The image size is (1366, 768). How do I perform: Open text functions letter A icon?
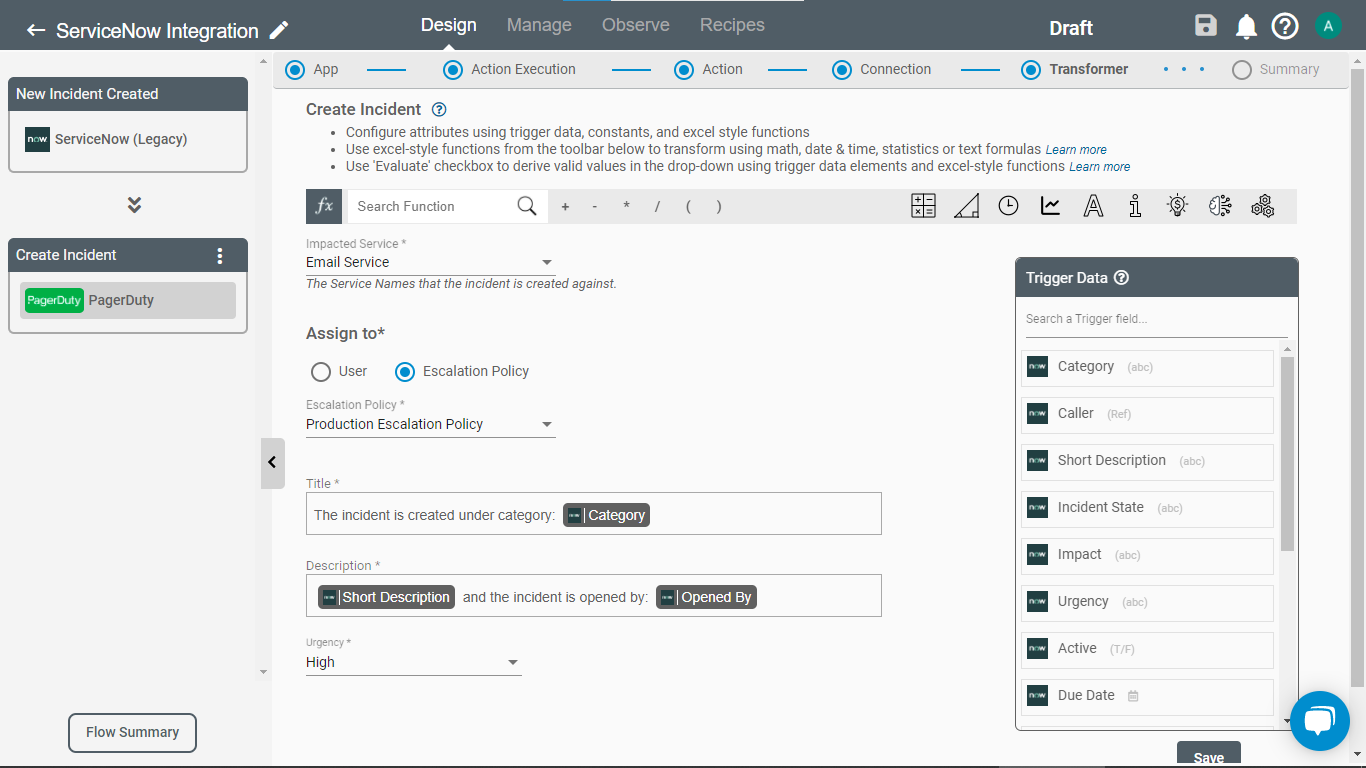pos(1093,206)
